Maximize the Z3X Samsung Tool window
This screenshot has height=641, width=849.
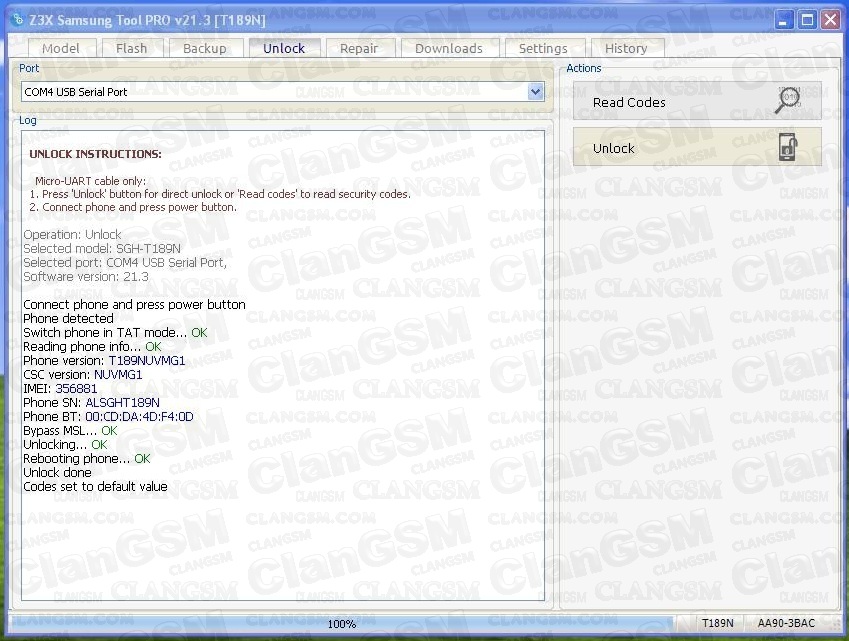[807, 20]
